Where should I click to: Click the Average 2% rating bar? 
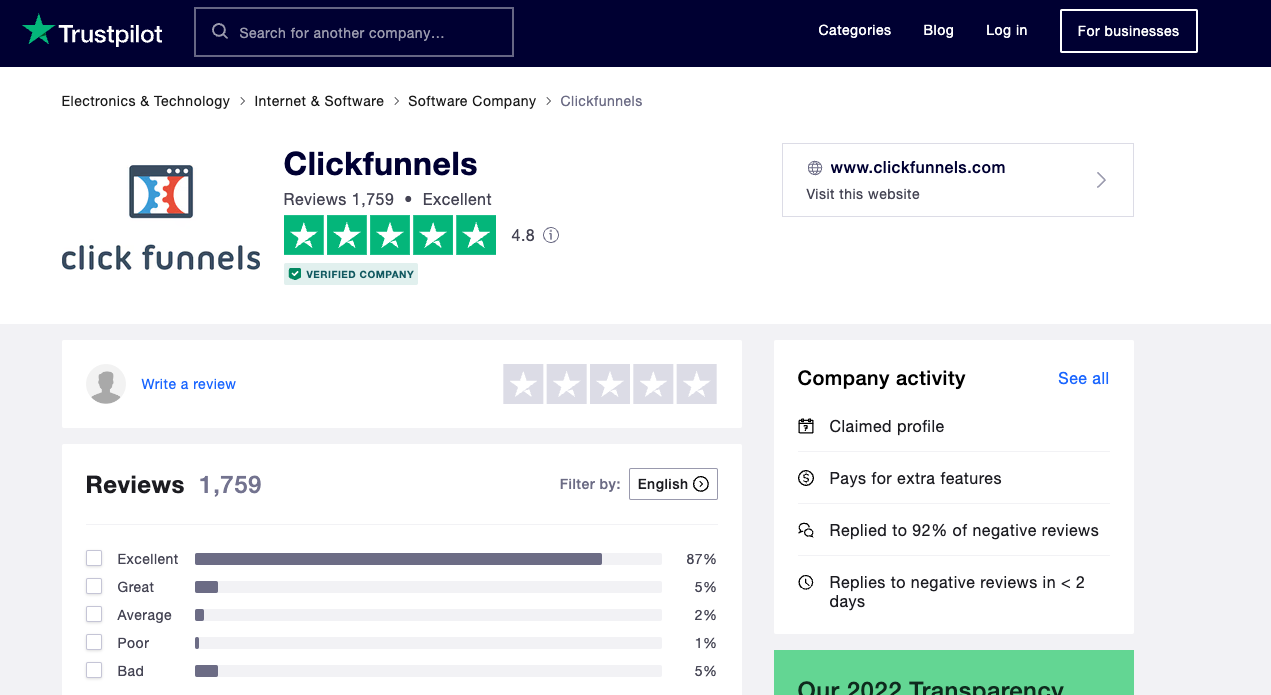428,615
